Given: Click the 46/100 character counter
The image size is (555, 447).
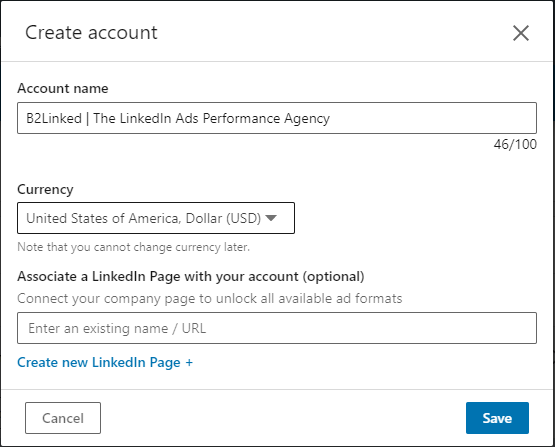Looking at the screenshot, I should click(x=515, y=144).
